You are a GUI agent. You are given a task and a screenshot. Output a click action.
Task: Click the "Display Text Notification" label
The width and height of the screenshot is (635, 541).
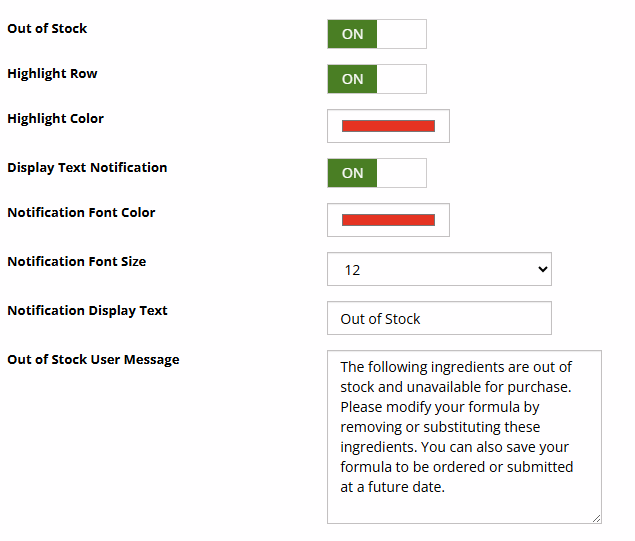coord(87,167)
